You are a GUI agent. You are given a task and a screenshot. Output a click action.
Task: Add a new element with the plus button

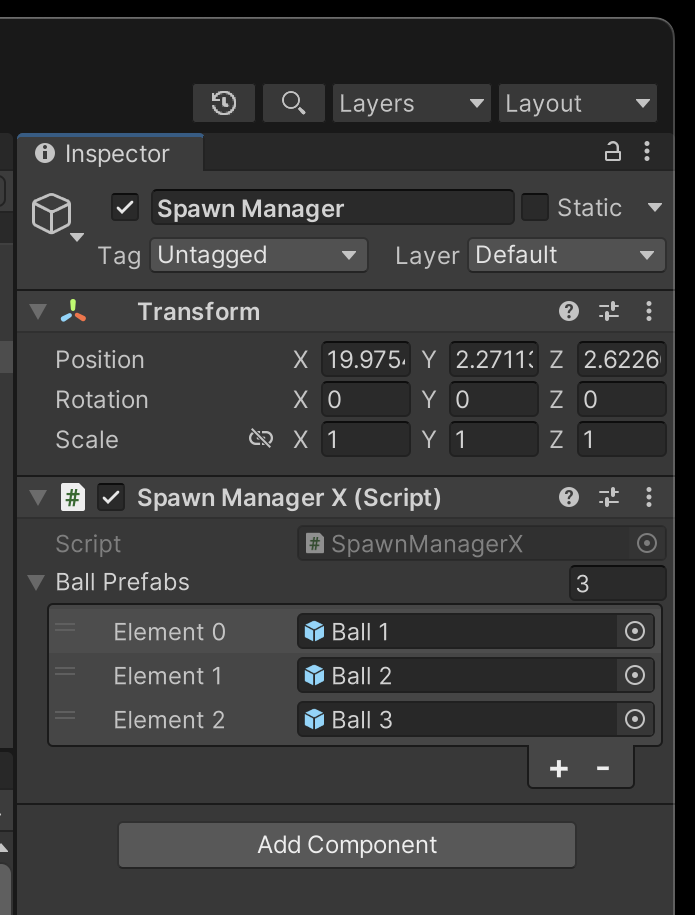[x=557, y=768]
